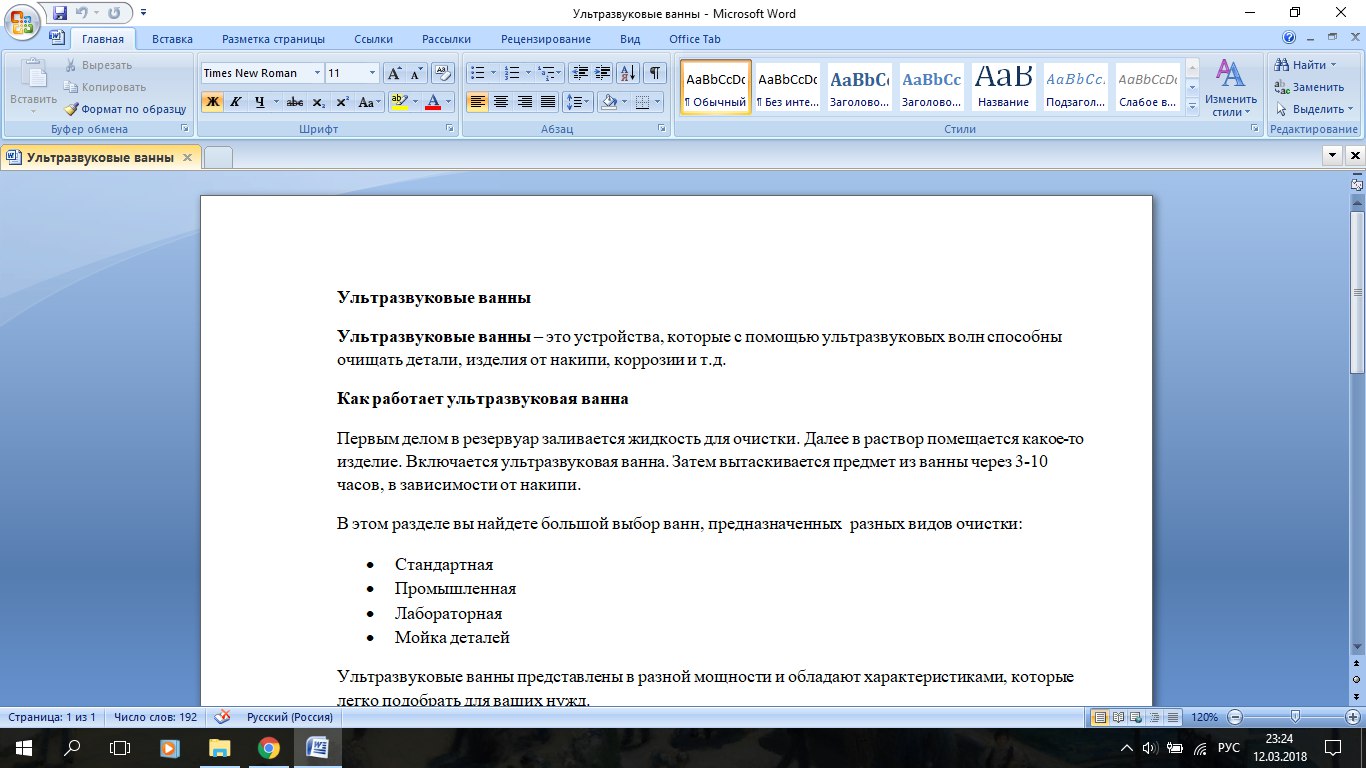
Task: Apply superscript formatting
Action: click(x=342, y=102)
